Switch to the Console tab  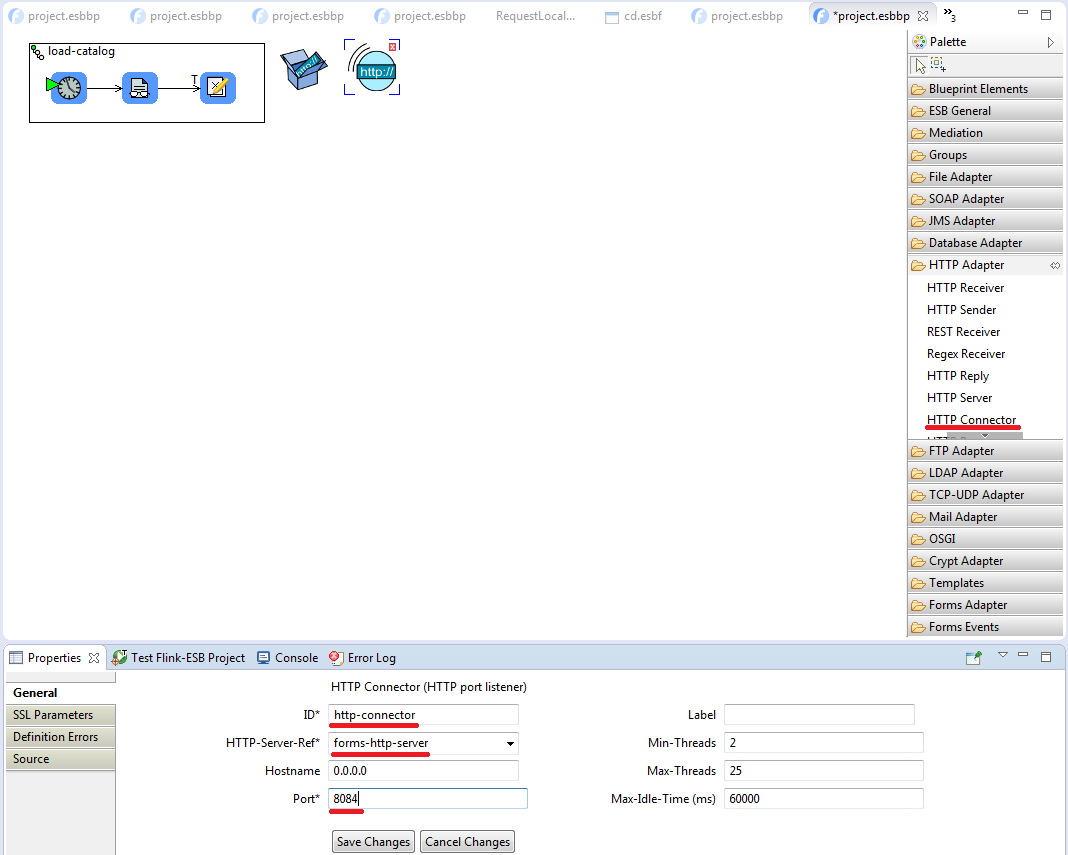[295, 658]
